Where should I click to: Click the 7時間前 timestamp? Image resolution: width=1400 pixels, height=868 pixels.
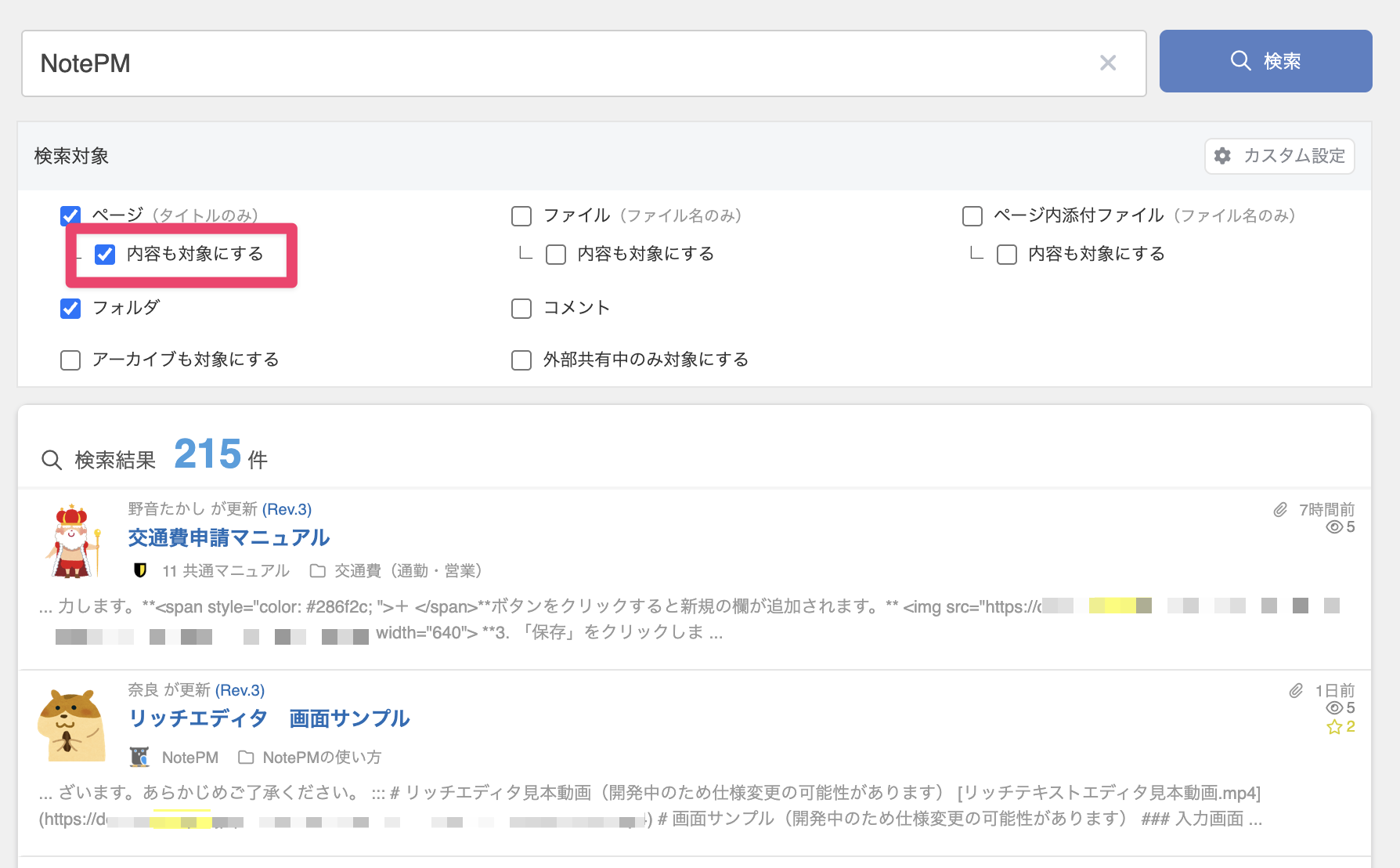1326,510
